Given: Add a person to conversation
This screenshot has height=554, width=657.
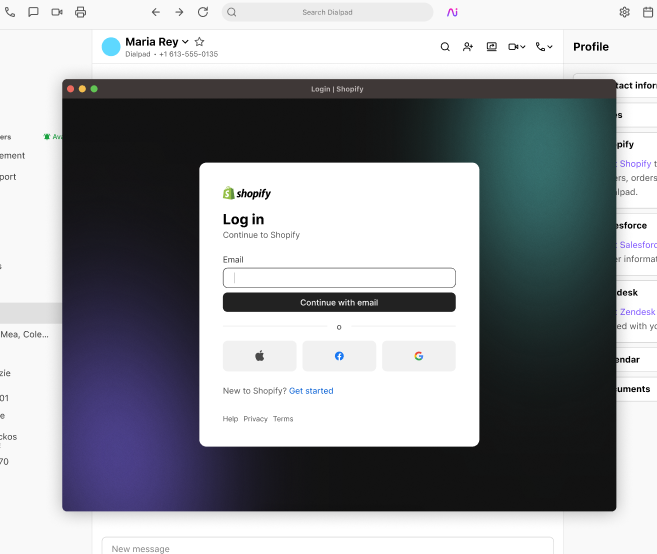Looking at the screenshot, I should point(468,47).
